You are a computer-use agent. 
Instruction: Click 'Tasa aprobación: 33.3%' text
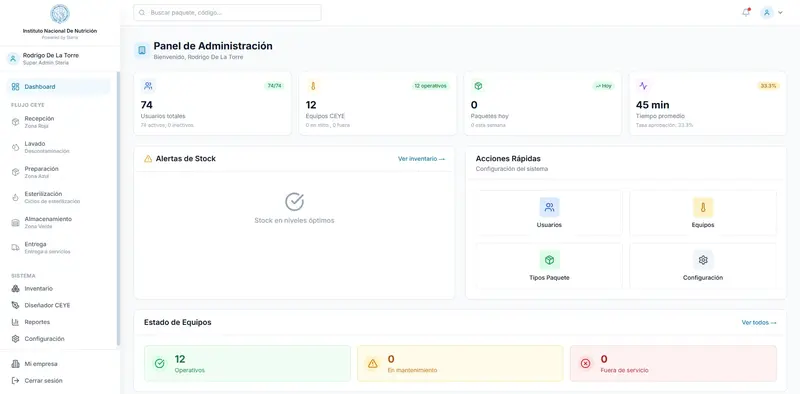[664, 125]
